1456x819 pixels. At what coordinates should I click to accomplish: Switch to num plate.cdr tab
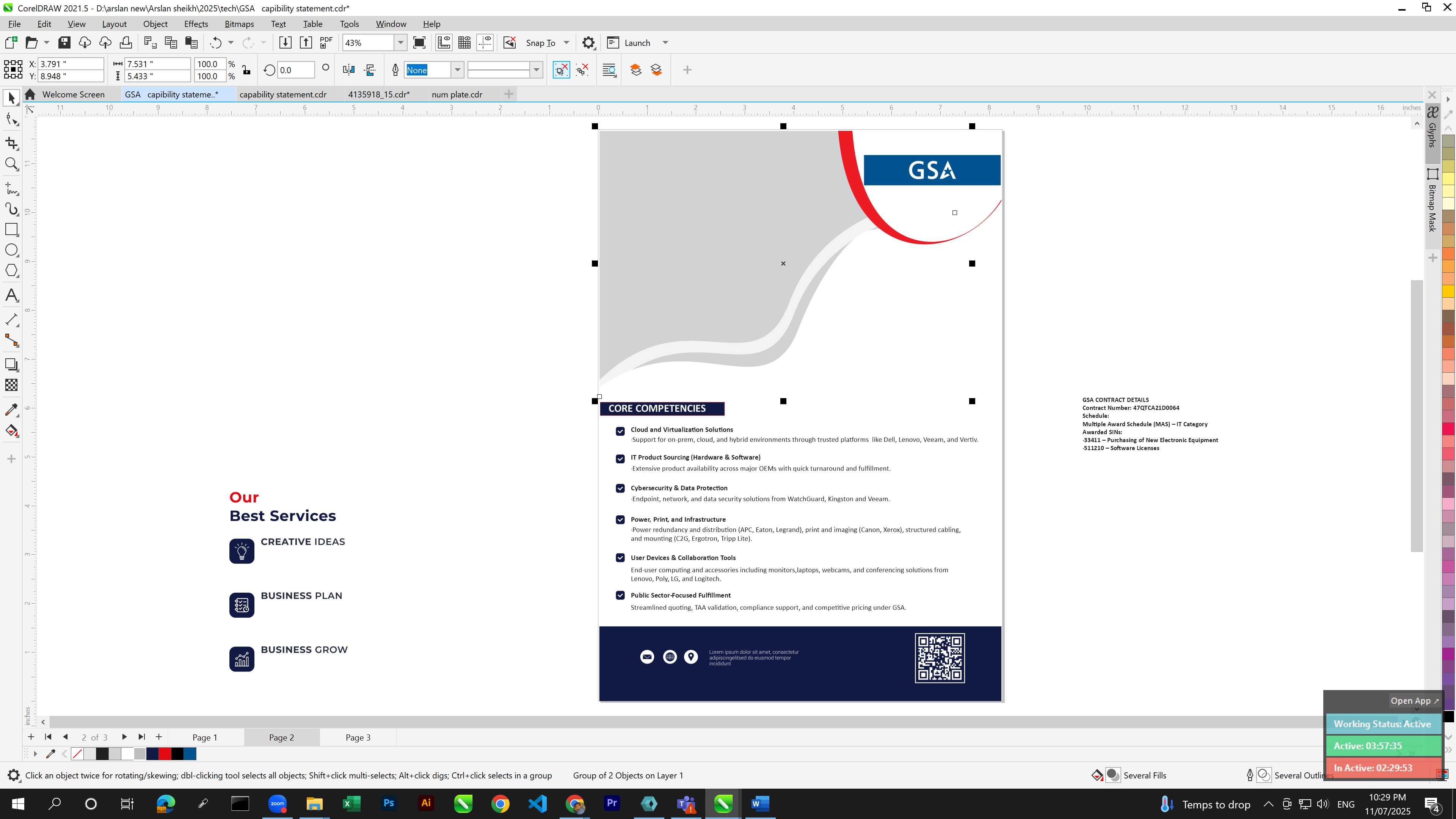coord(457,94)
